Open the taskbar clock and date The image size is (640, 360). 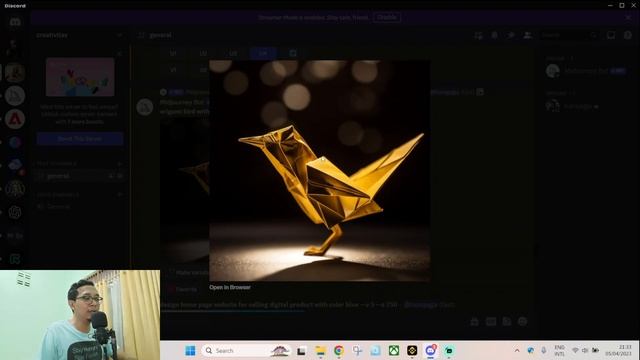(x=619, y=351)
